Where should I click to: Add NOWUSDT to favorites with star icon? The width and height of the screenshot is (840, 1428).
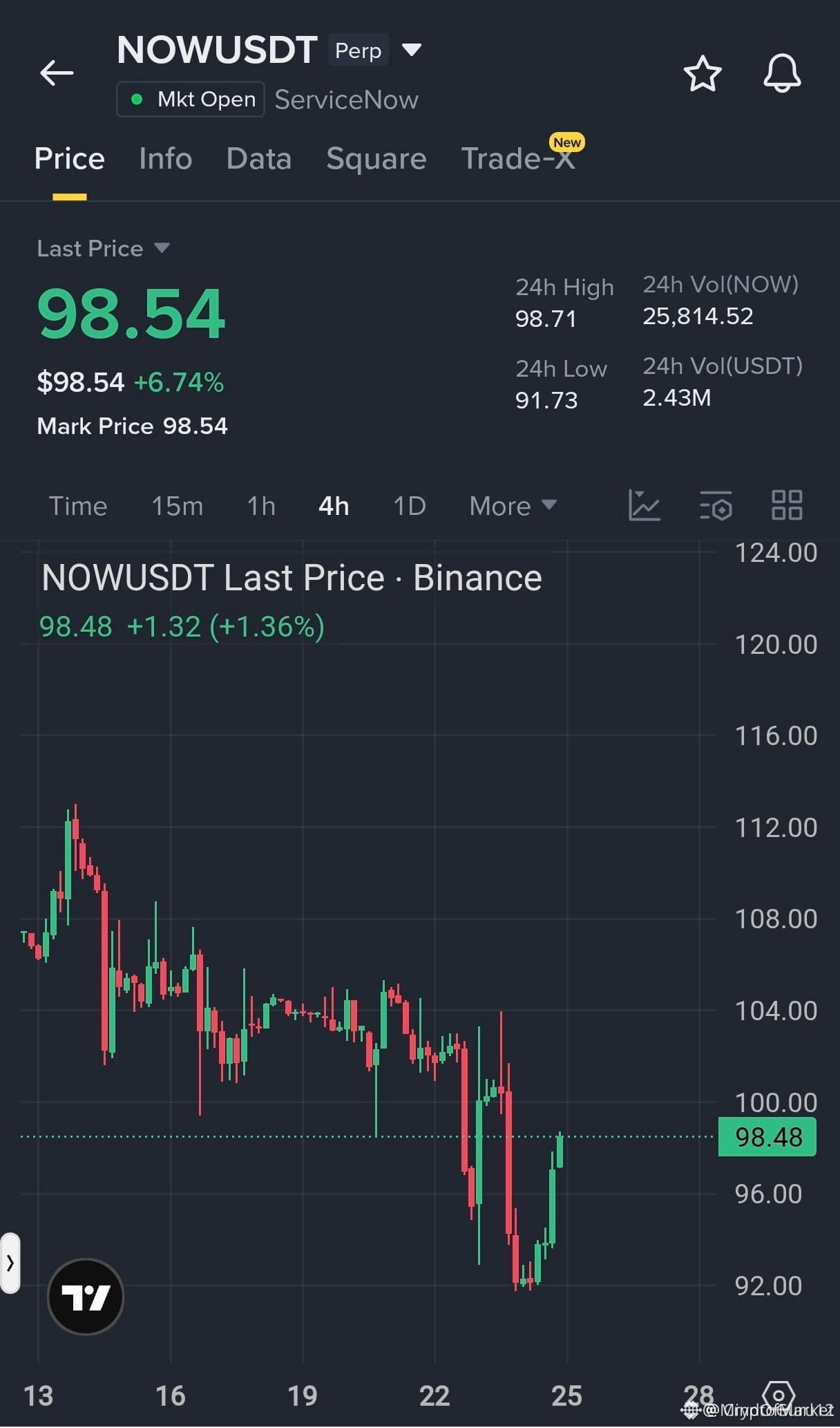[703, 73]
